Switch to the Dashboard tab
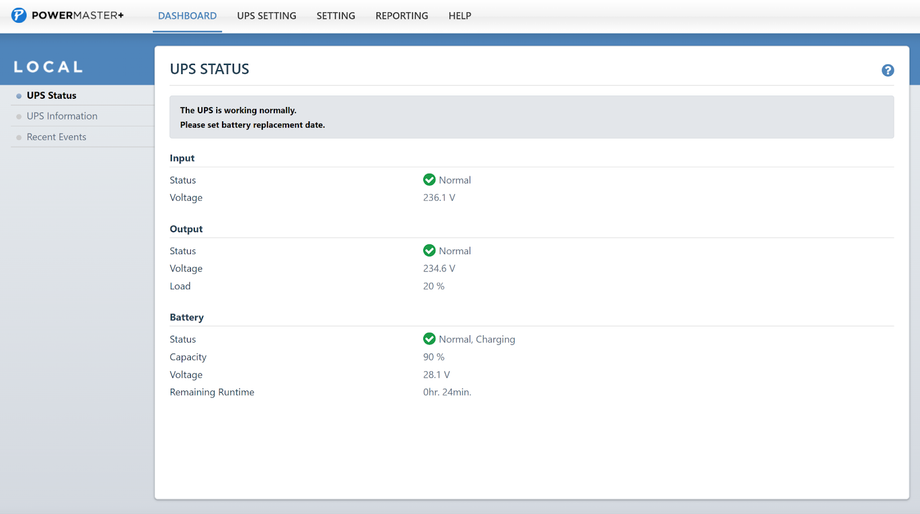The image size is (920, 514). 187,16
